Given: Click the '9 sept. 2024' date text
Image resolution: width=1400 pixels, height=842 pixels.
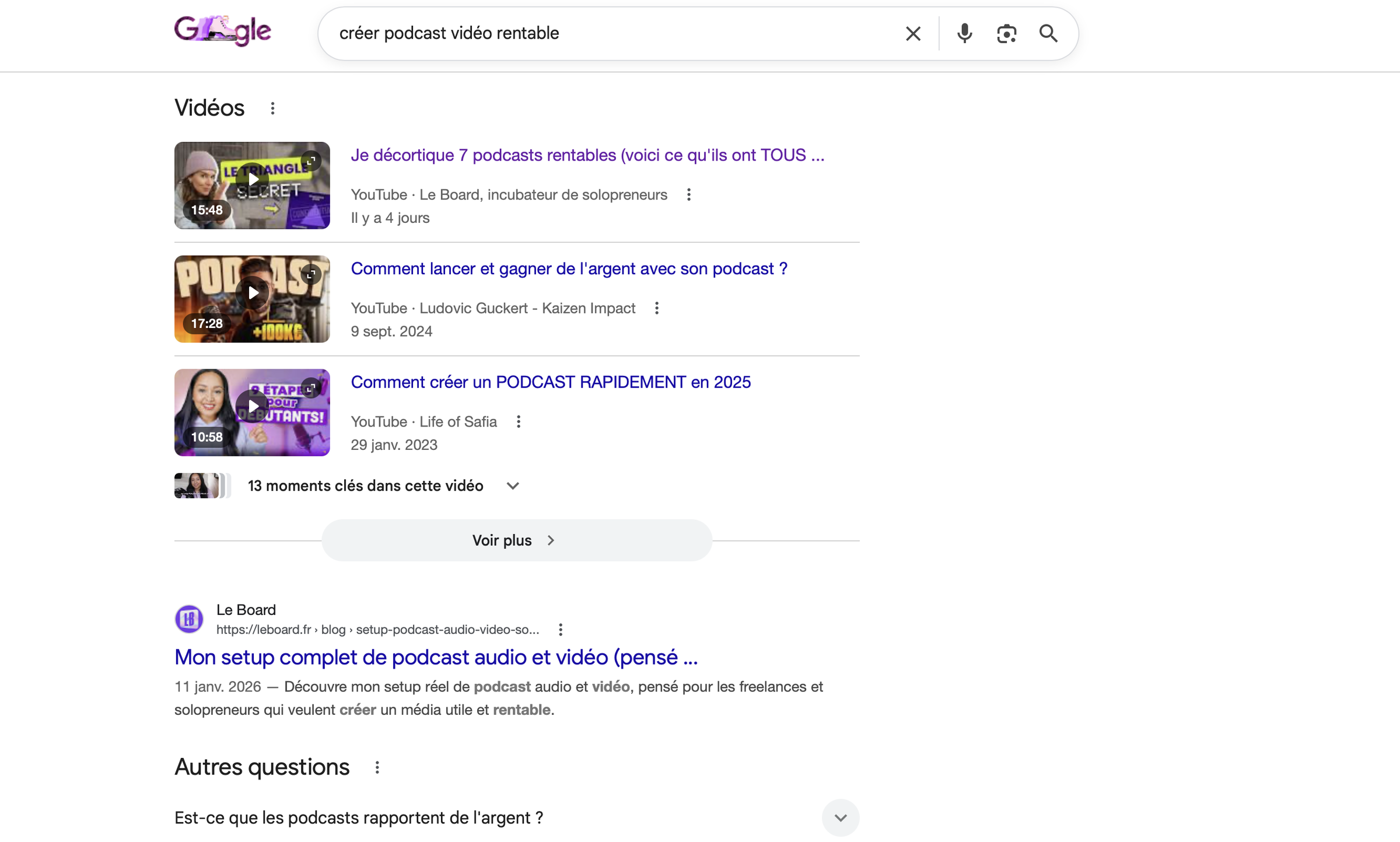Looking at the screenshot, I should click(x=391, y=331).
